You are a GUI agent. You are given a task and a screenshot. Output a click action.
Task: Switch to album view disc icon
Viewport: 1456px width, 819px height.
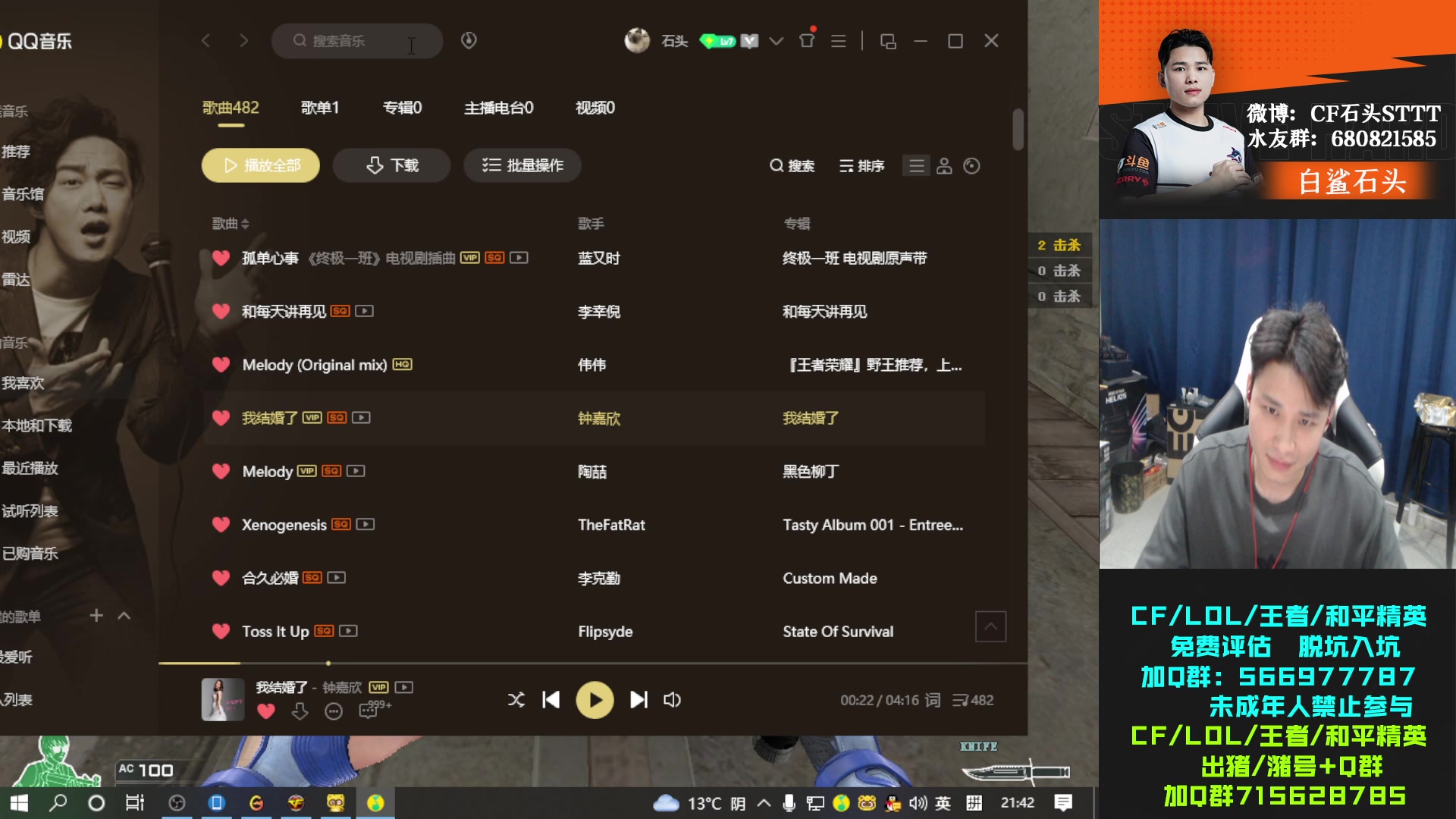tap(971, 166)
